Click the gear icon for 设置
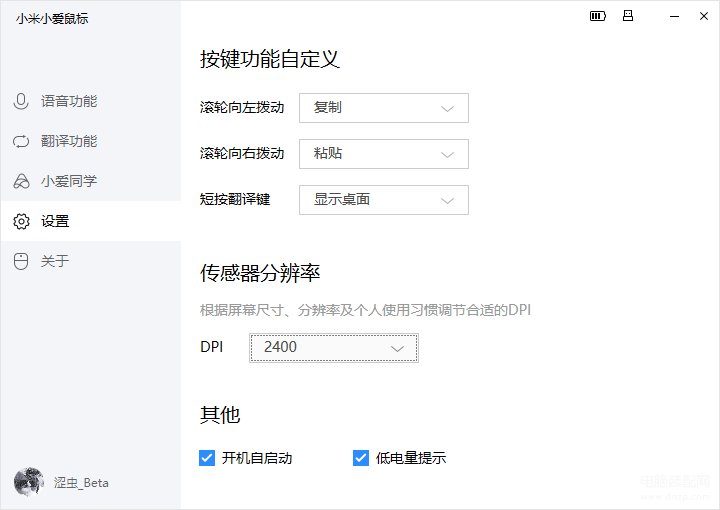 (21, 221)
